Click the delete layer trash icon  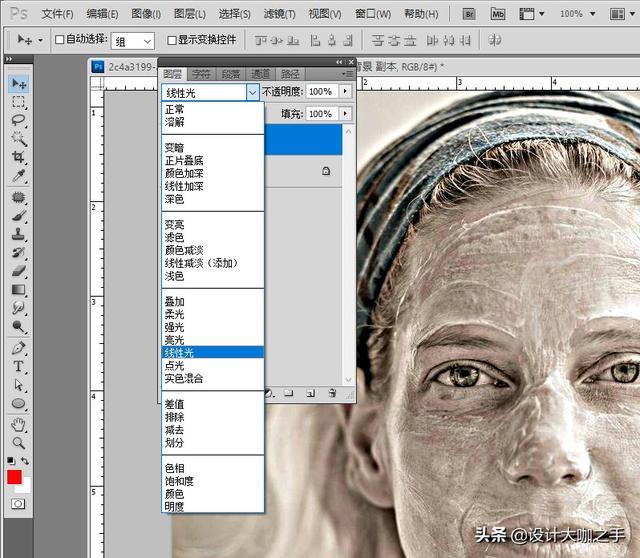pyautogui.click(x=332, y=393)
